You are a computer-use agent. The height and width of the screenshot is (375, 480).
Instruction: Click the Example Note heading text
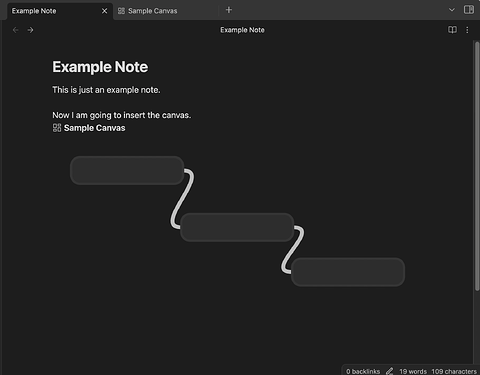tap(100, 67)
